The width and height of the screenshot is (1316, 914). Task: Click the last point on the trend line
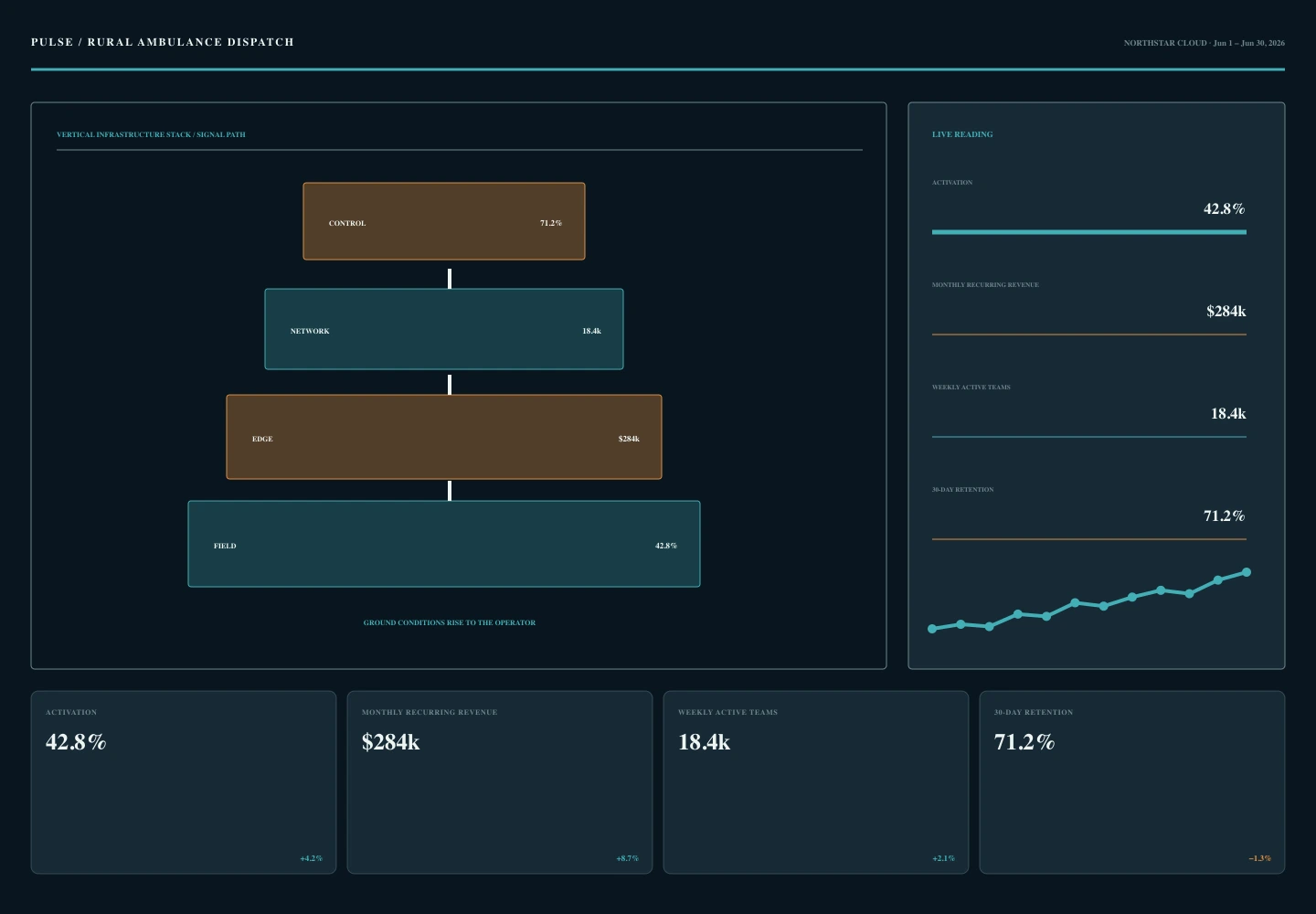click(x=1247, y=572)
